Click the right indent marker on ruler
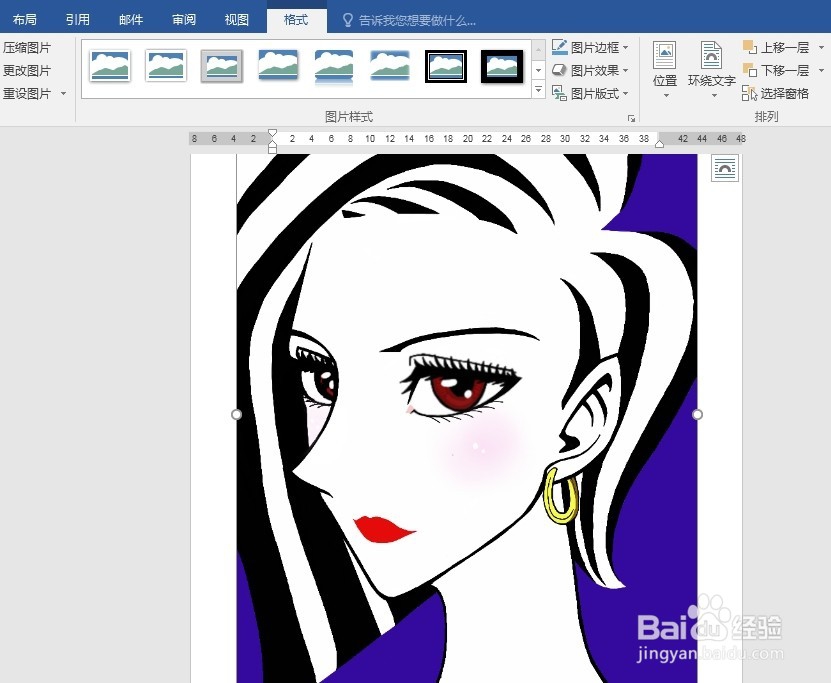Viewport: 831px width, 683px height. click(x=659, y=144)
